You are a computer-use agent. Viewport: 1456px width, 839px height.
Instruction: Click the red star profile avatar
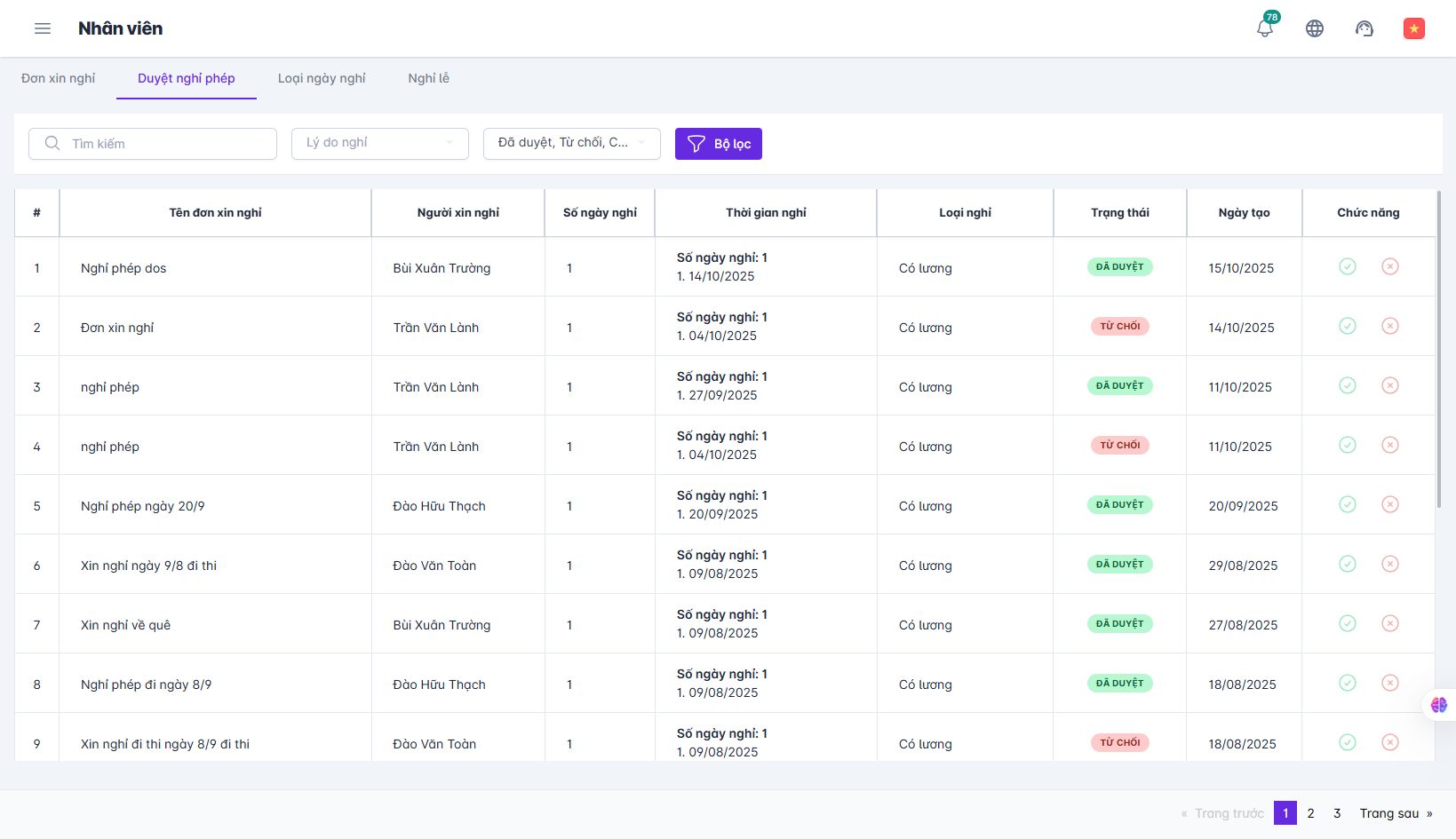click(x=1413, y=28)
